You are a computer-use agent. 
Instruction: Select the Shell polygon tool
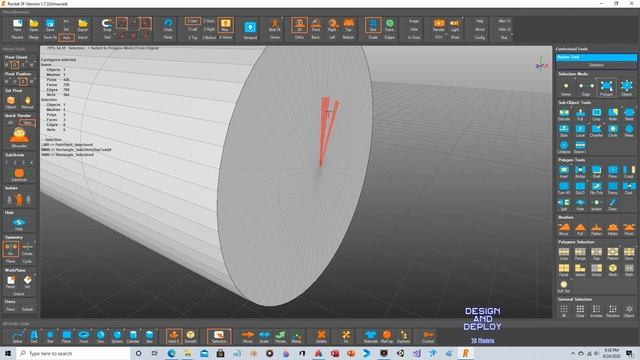pyautogui.click(x=596, y=170)
